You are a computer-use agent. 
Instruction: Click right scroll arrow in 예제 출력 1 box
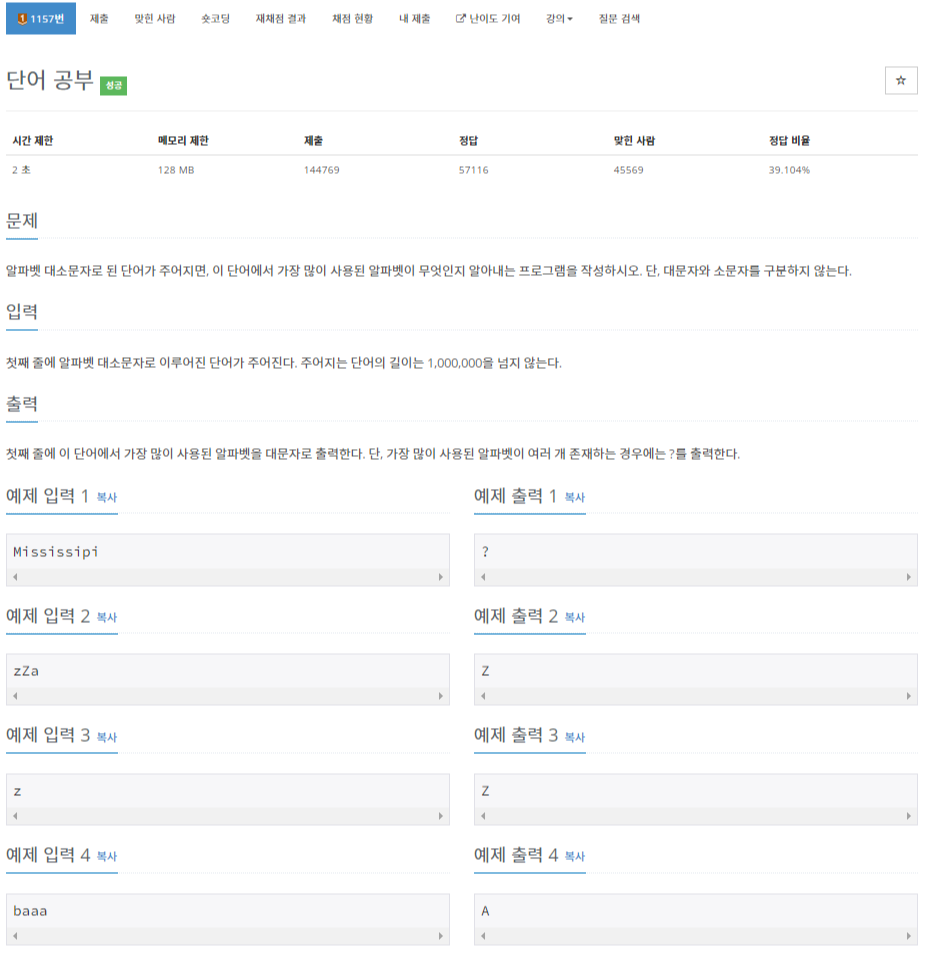(x=909, y=577)
